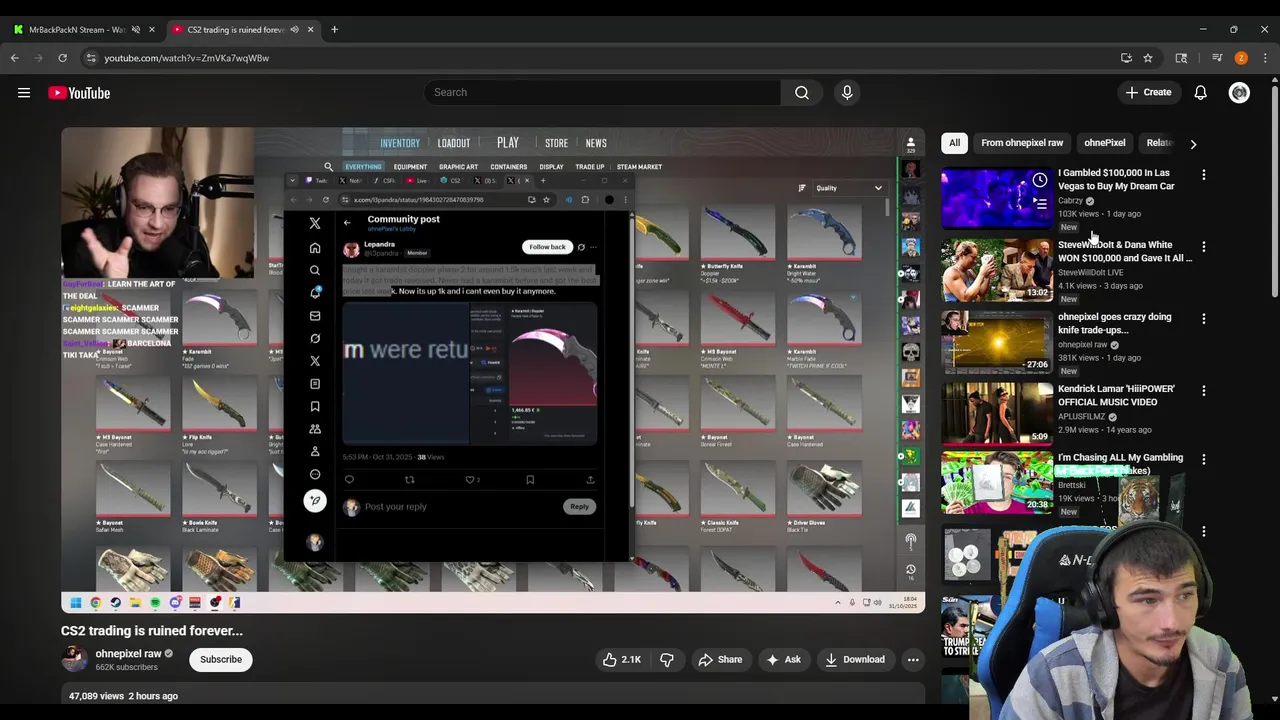Go to YouTube home via logo
Screen dimensions: 1280x720
(79, 93)
